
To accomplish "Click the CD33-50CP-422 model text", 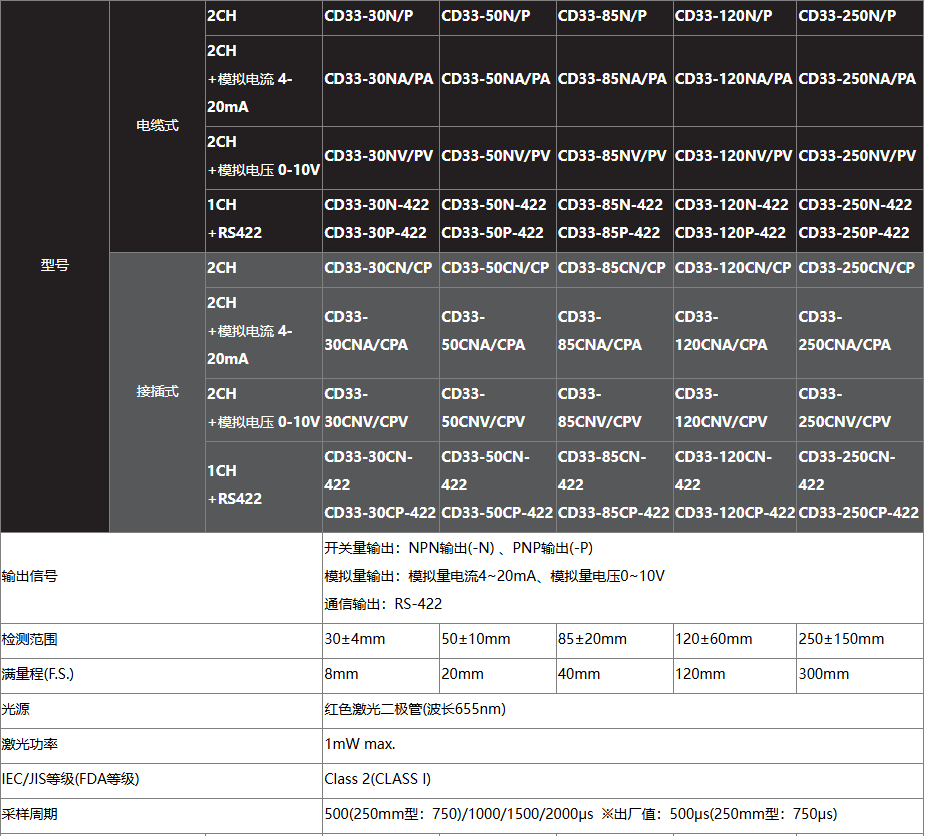I will [497, 513].
